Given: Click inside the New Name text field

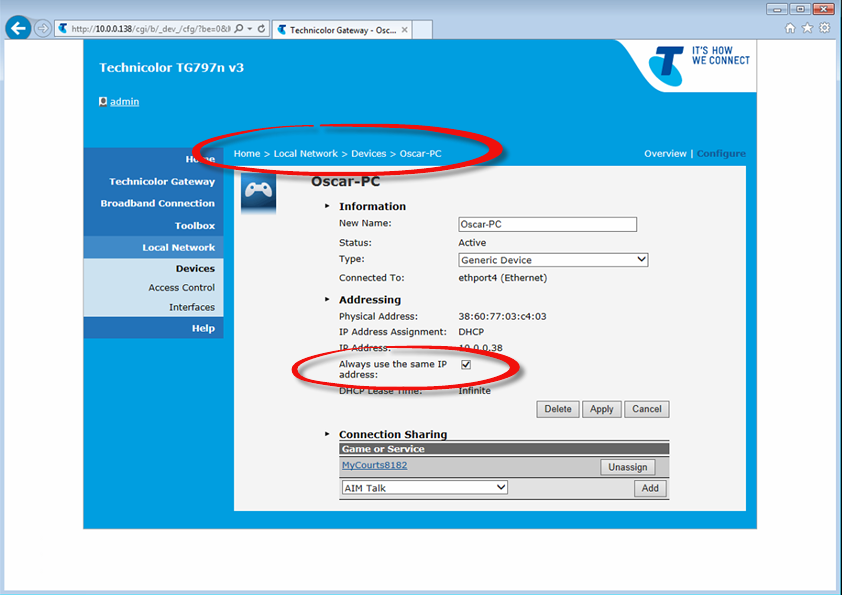Looking at the screenshot, I should [547, 224].
